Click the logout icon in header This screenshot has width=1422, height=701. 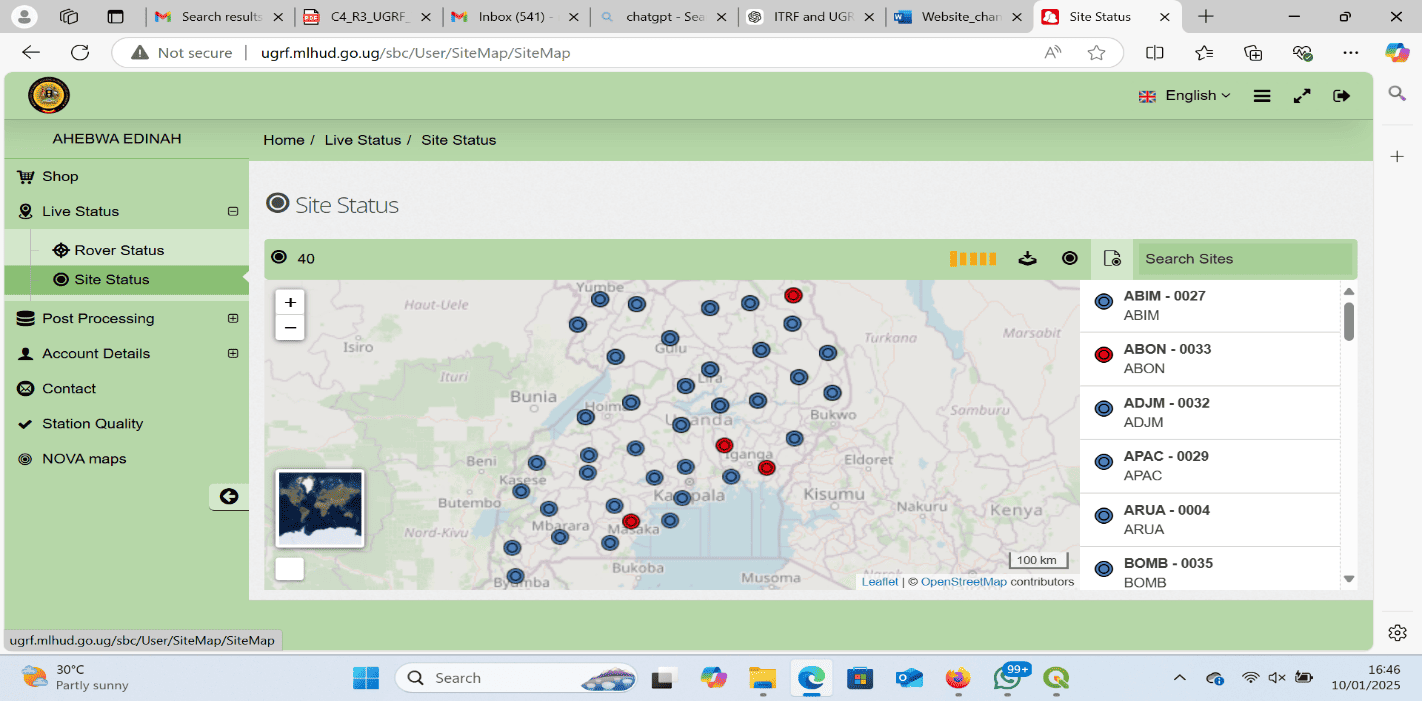1341,96
